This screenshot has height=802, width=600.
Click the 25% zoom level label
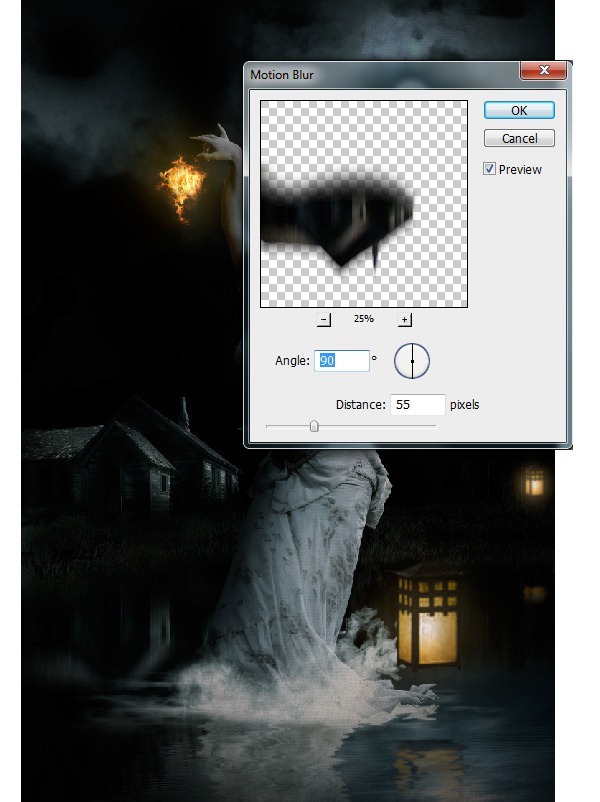point(364,319)
